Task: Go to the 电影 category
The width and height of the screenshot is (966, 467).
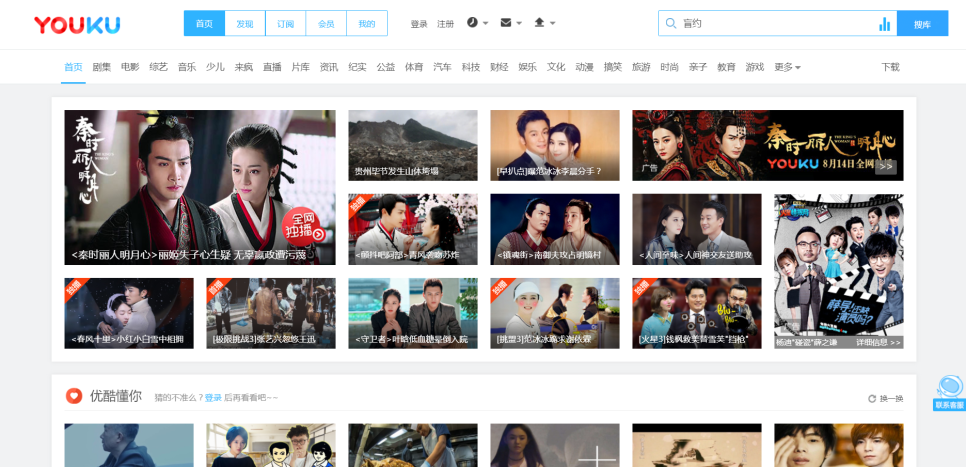Action: coord(130,67)
